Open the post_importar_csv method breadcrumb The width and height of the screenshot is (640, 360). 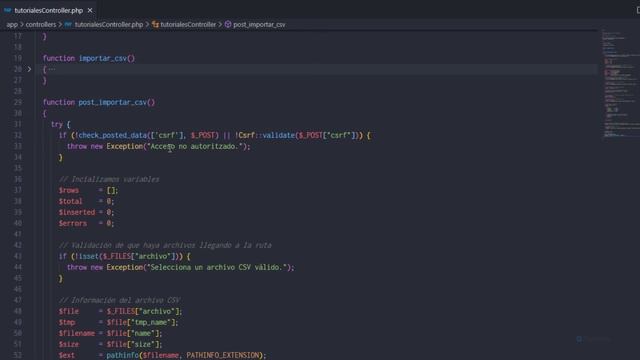(259, 24)
